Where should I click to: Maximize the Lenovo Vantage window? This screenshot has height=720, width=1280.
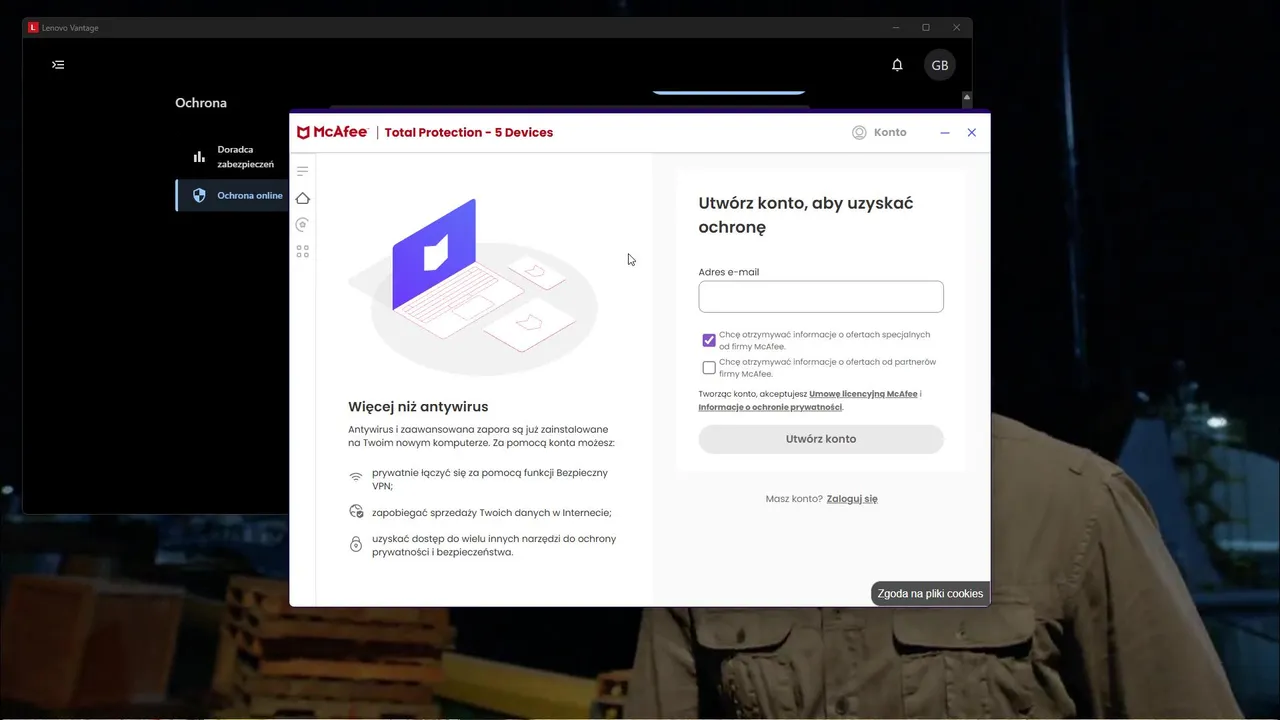tap(926, 28)
